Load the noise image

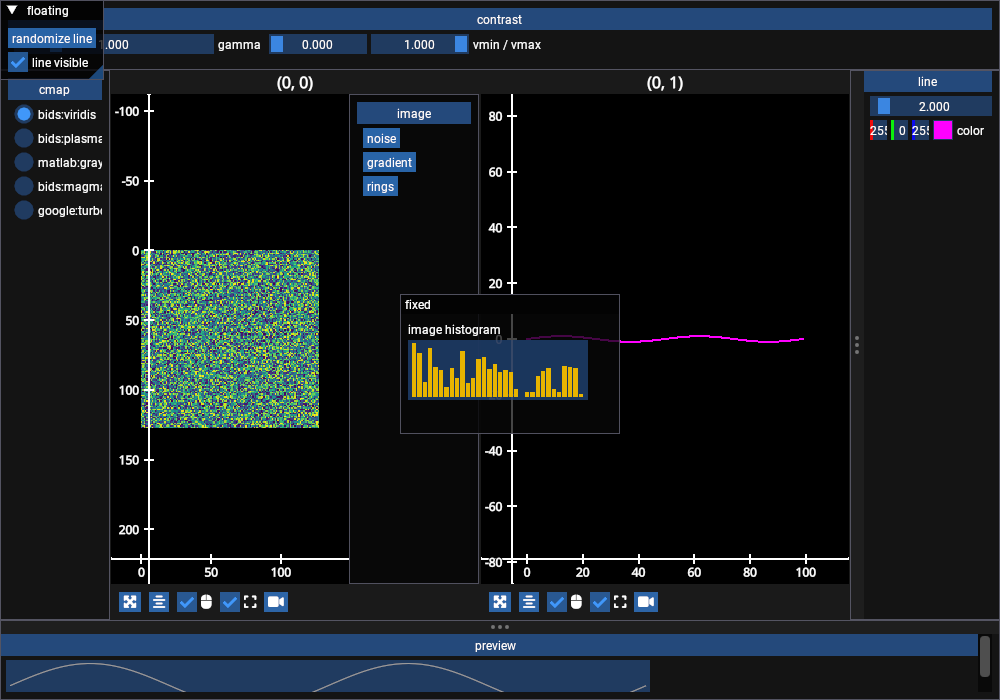[x=381, y=138]
